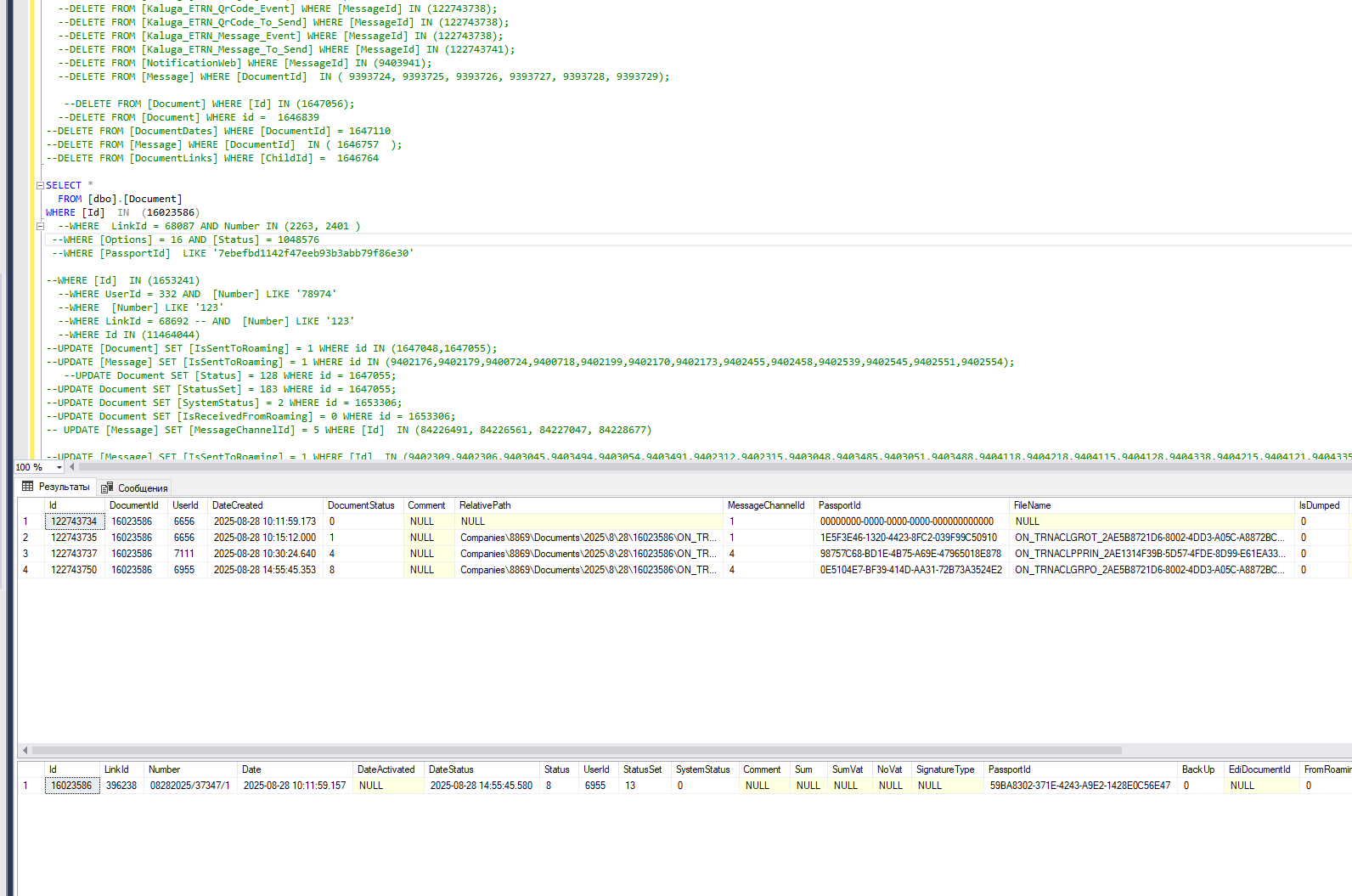
Task: Click the messages icon on Сообщения tab
Action: tap(107, 488)
